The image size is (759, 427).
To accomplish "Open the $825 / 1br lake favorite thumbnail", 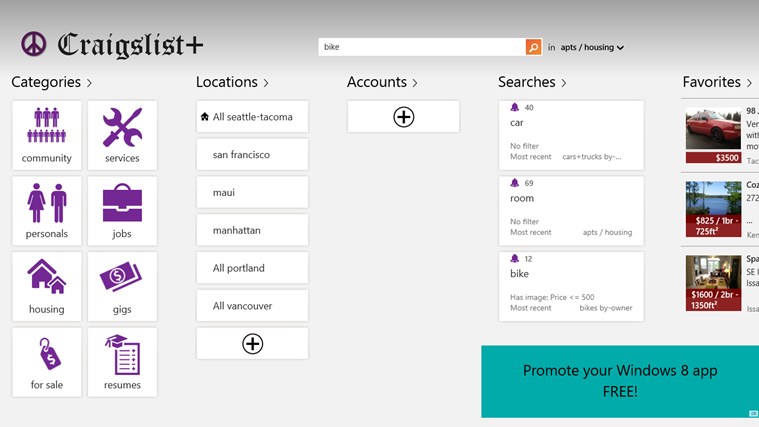I will click(x=713, y=209).
